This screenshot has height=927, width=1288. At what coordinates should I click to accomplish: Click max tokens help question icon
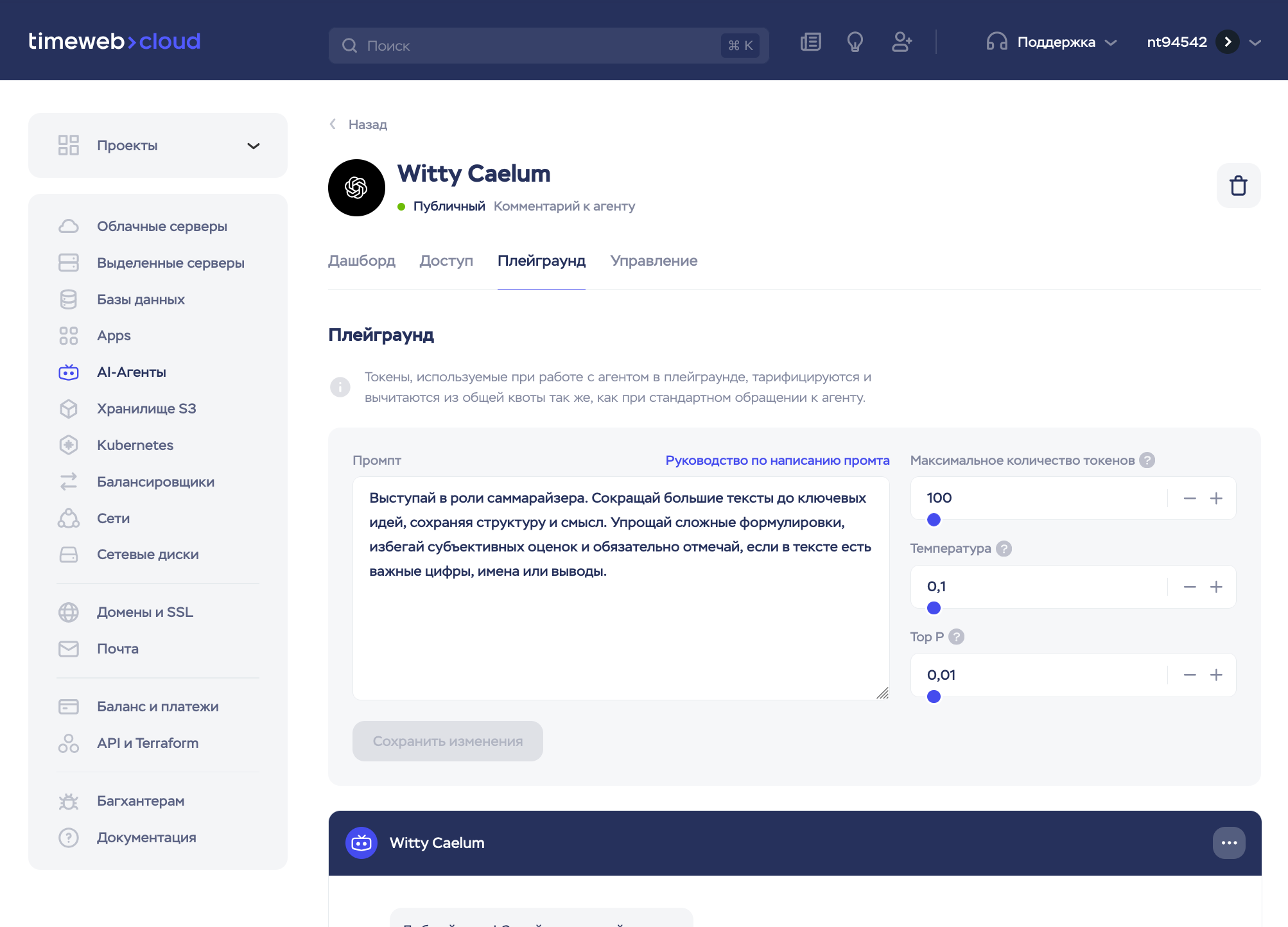(1147, 460)
